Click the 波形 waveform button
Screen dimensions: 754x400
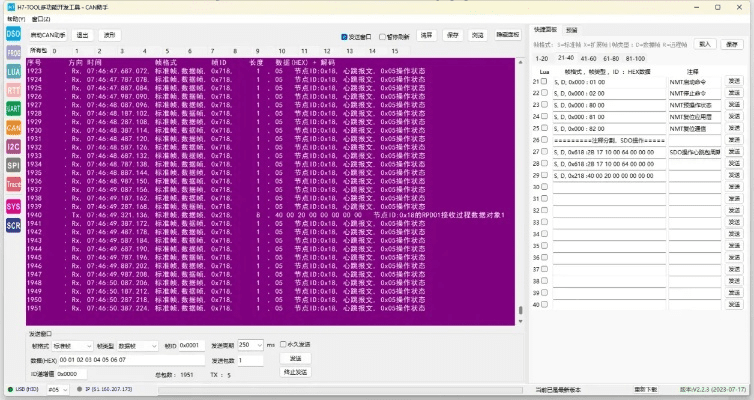tap(110, 35)
